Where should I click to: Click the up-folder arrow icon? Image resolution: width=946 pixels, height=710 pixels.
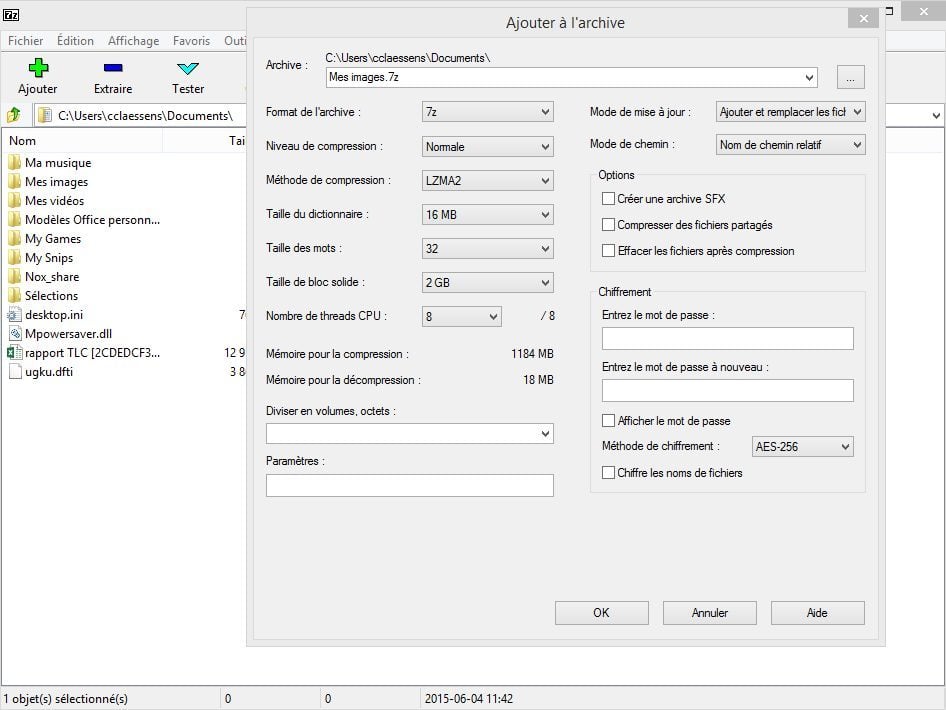(14, 115)
